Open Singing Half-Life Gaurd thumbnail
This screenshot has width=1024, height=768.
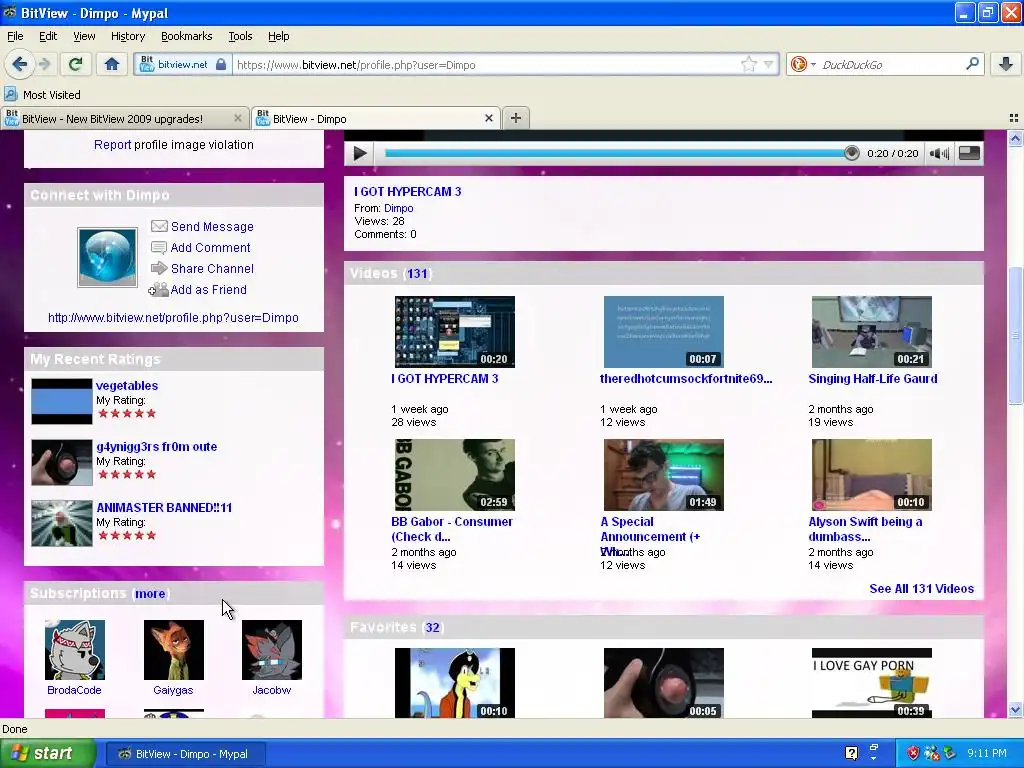(x=871, y=332)
